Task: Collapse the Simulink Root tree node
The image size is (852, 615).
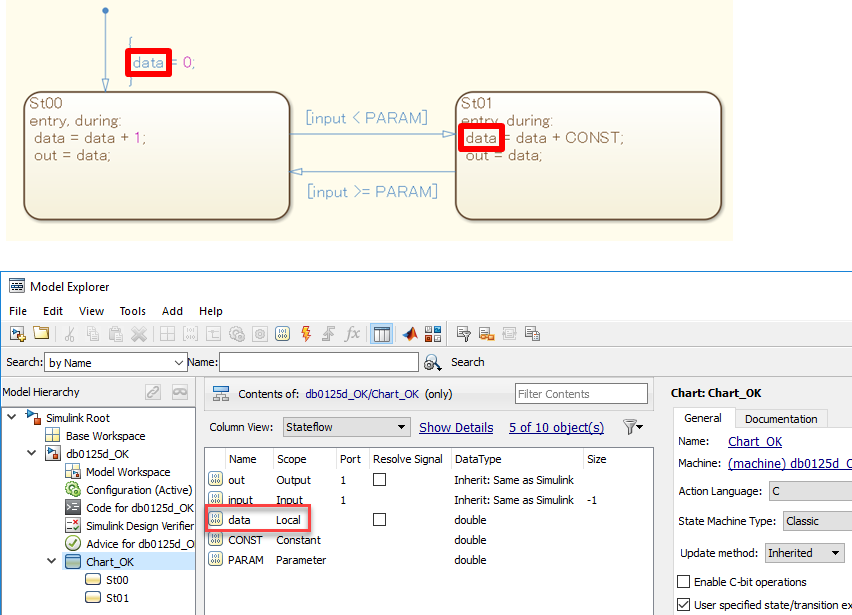Action: (x=11, y=417)
